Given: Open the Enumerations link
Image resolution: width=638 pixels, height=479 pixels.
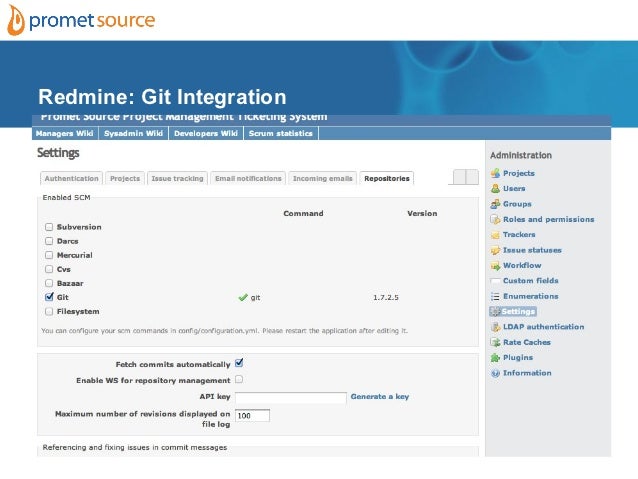Looking at the screenshot, I should (531, 296).
